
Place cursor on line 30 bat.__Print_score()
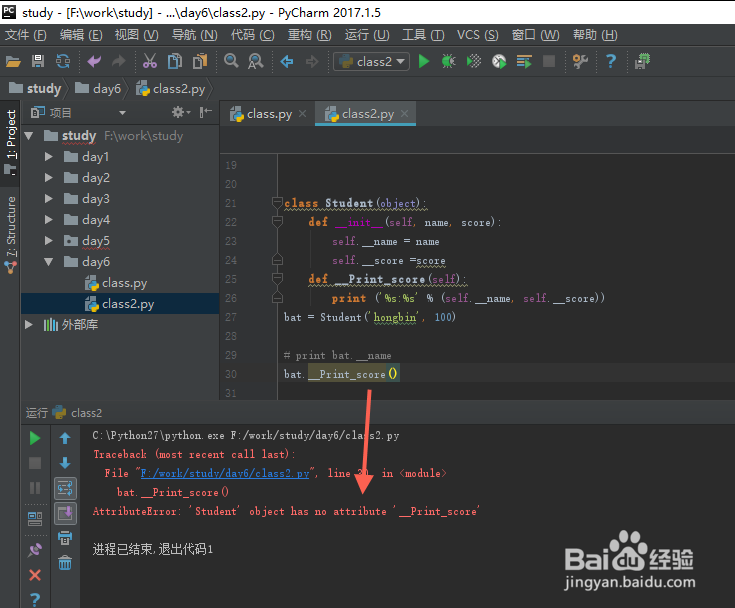pyautogui.click(x=340, y=374)
